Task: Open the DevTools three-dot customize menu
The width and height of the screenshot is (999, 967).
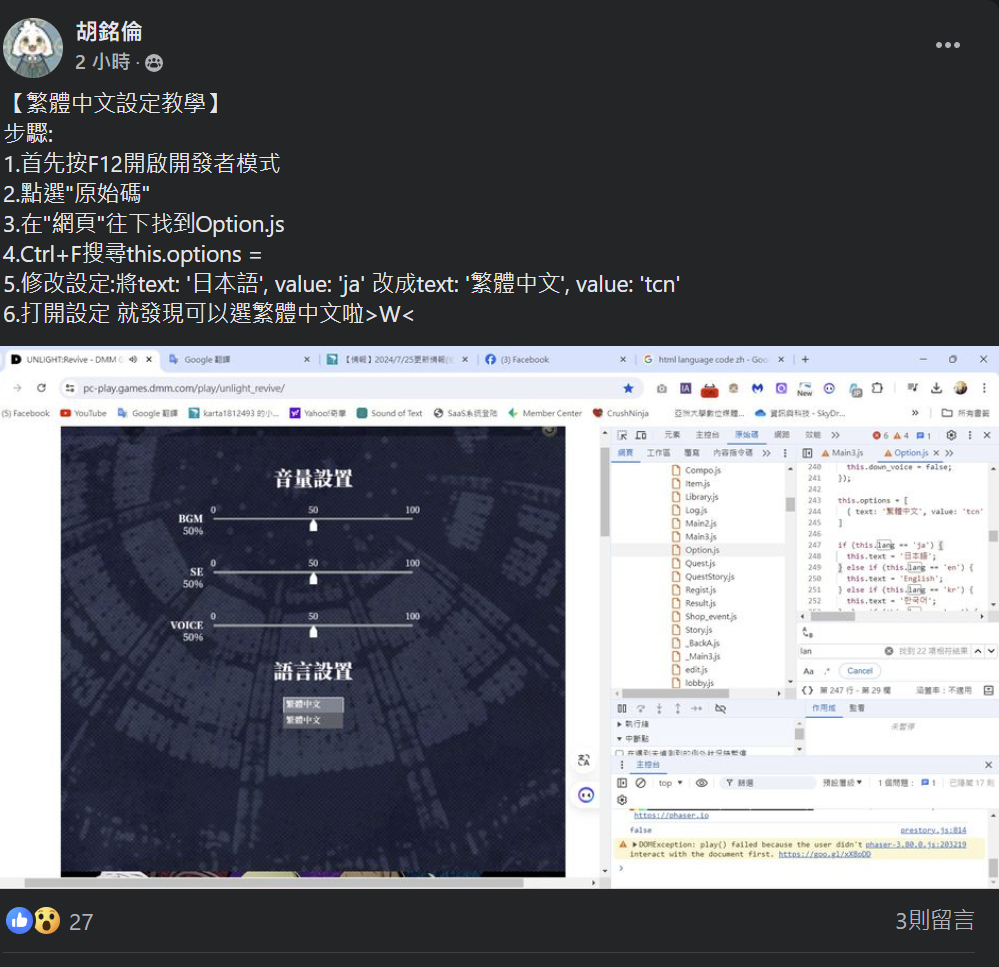Action: [x=970, y=435]
